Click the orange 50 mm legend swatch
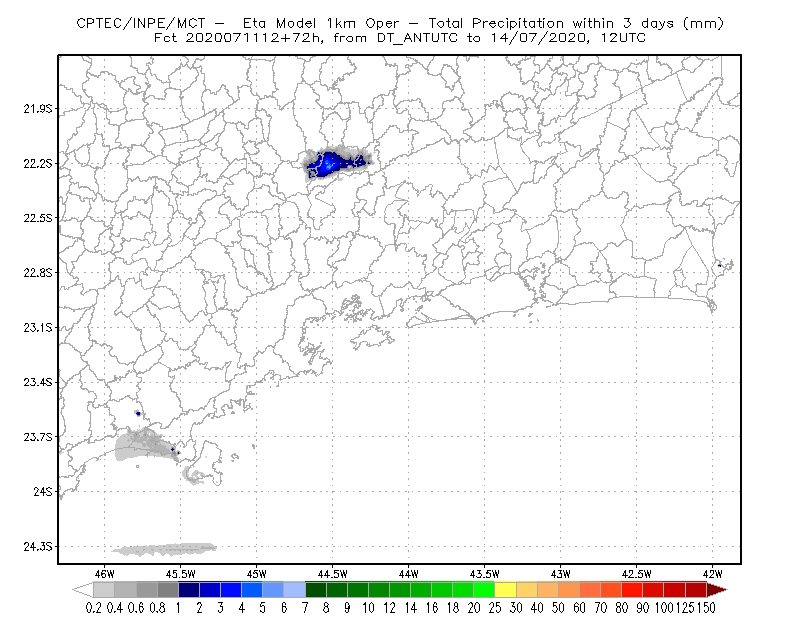Viewport: 800px width, 618px height. click(x=569, y=590)
